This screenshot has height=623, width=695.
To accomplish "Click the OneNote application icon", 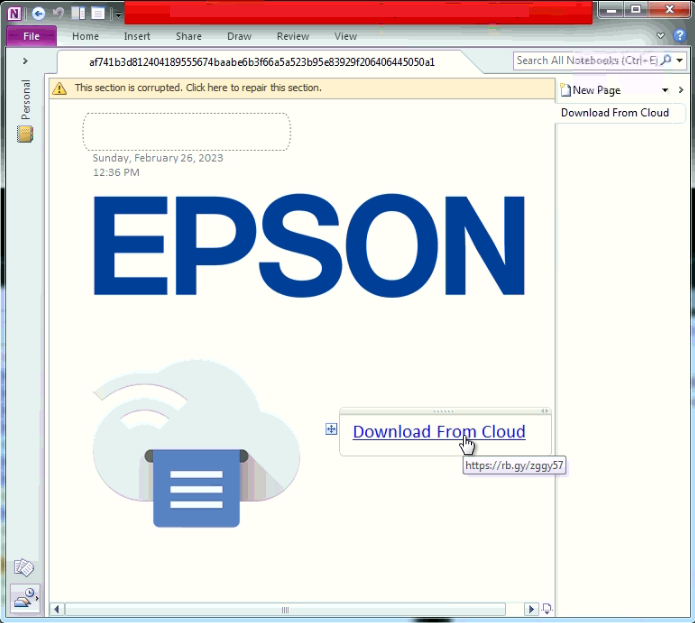I will [x=14, y=13].
